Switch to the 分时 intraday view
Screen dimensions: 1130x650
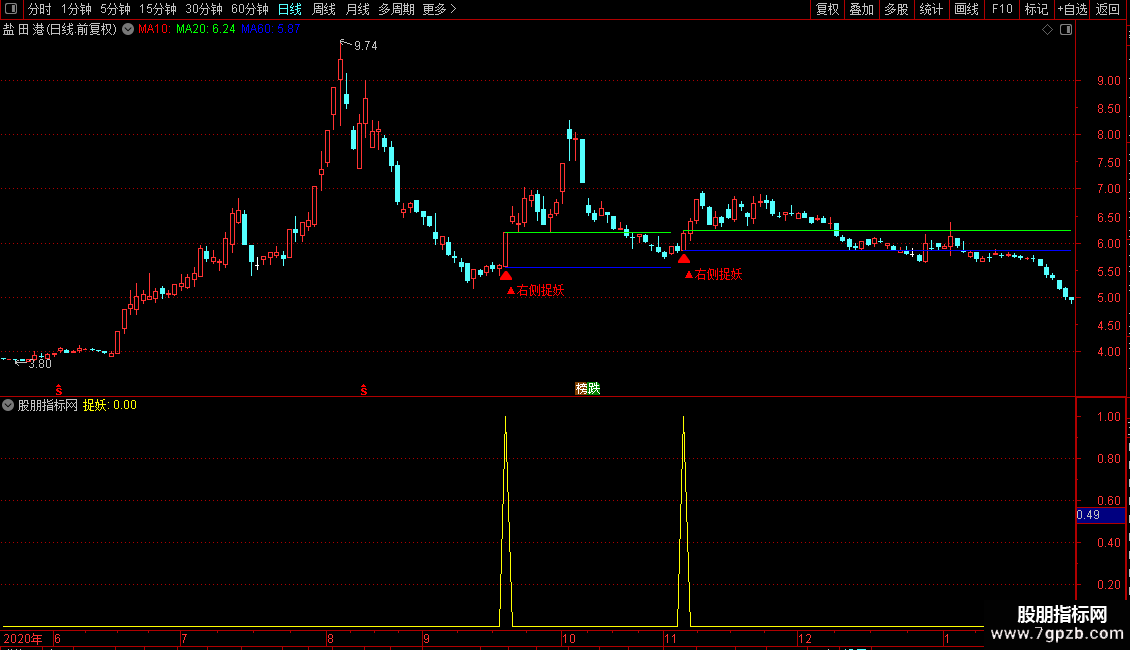point(40,9)
